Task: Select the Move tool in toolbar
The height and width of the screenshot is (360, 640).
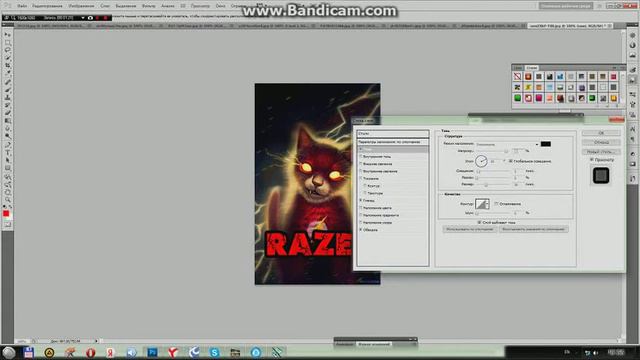Action: (x=7, y=35)
